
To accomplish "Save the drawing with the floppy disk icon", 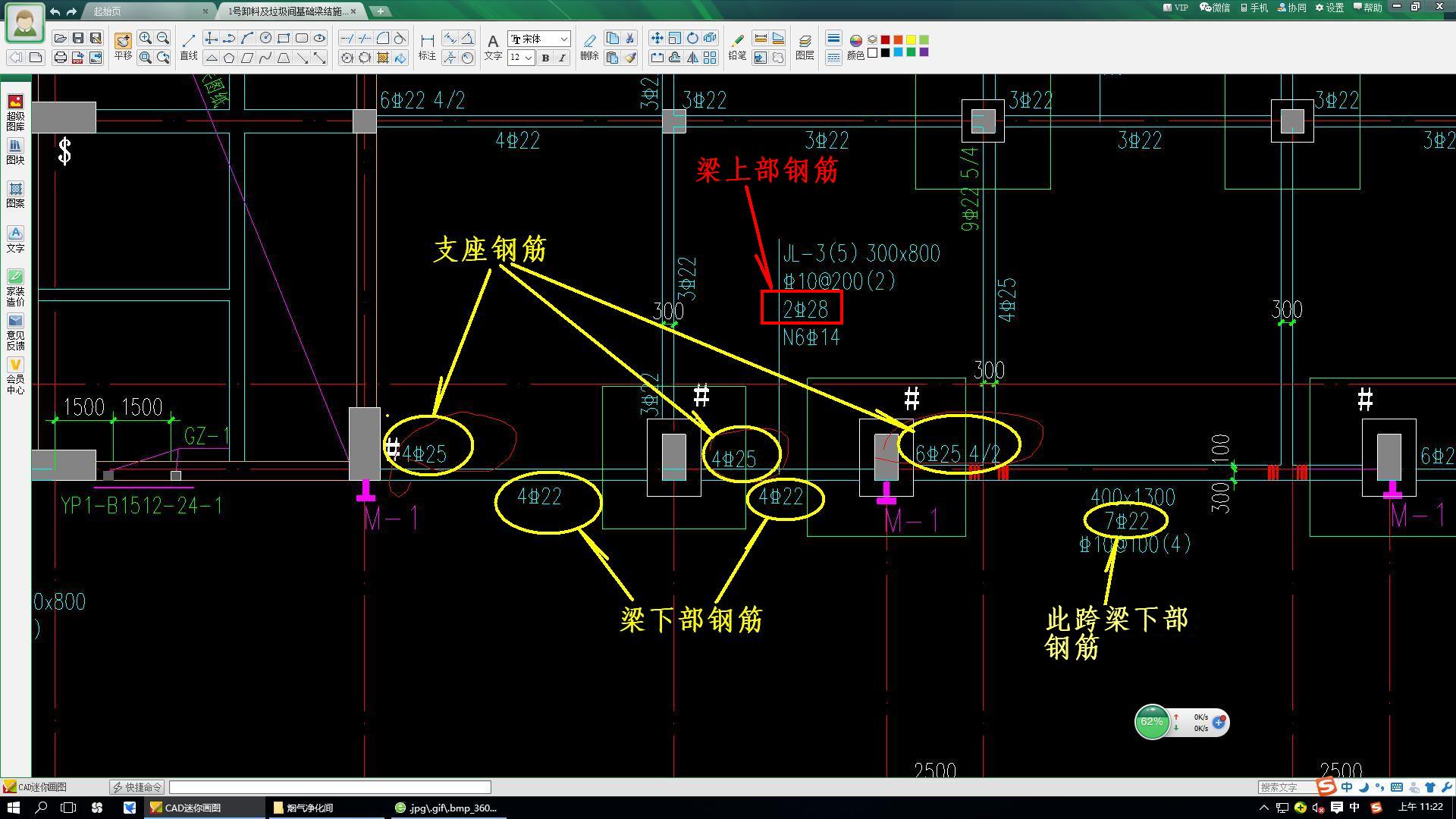I will [77, 38].
